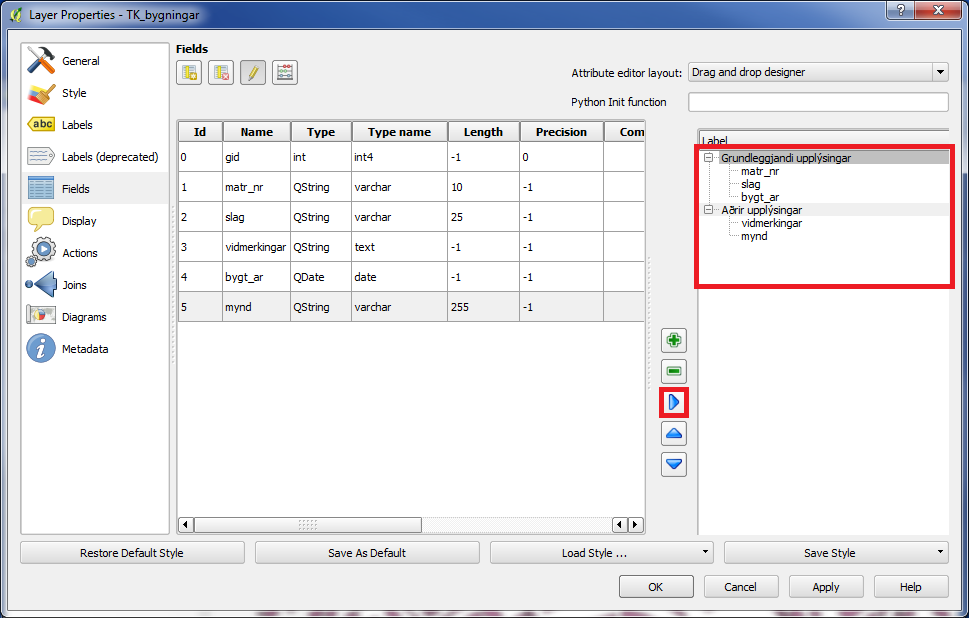Click the help question-mark title bar button
969x618 pixels.
click(x=900, y=10)
